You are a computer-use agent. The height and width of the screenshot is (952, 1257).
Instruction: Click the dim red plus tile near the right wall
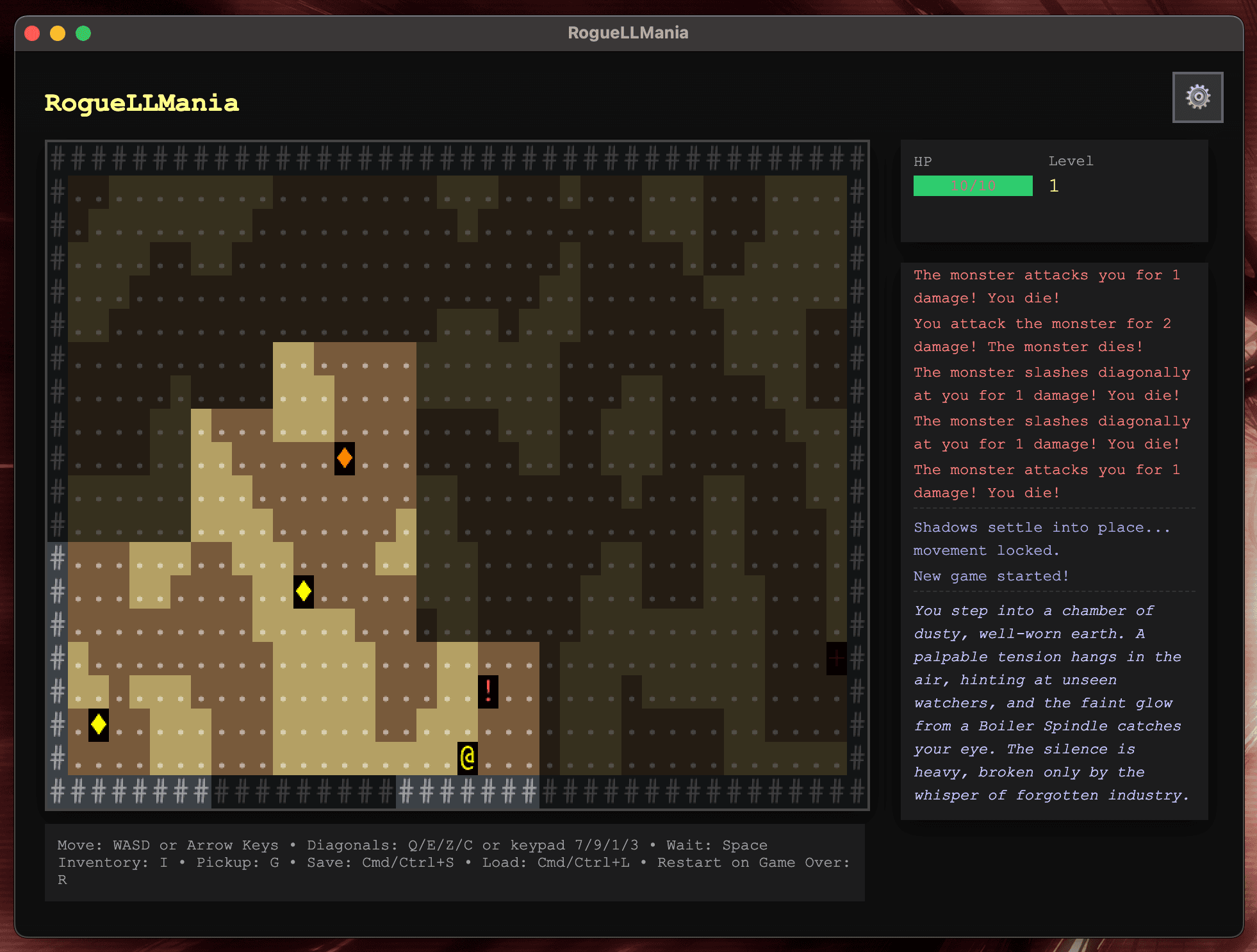point(836,658)
